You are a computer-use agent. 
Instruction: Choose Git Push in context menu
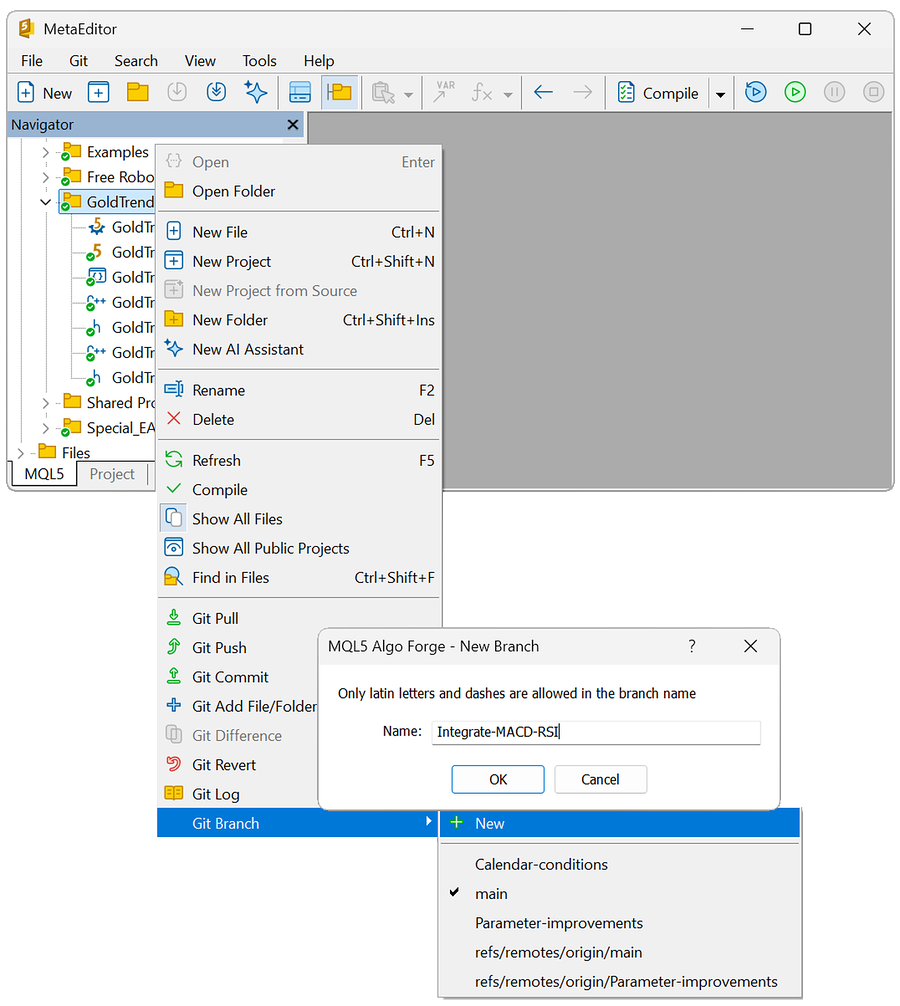click(x=239, y=648)
